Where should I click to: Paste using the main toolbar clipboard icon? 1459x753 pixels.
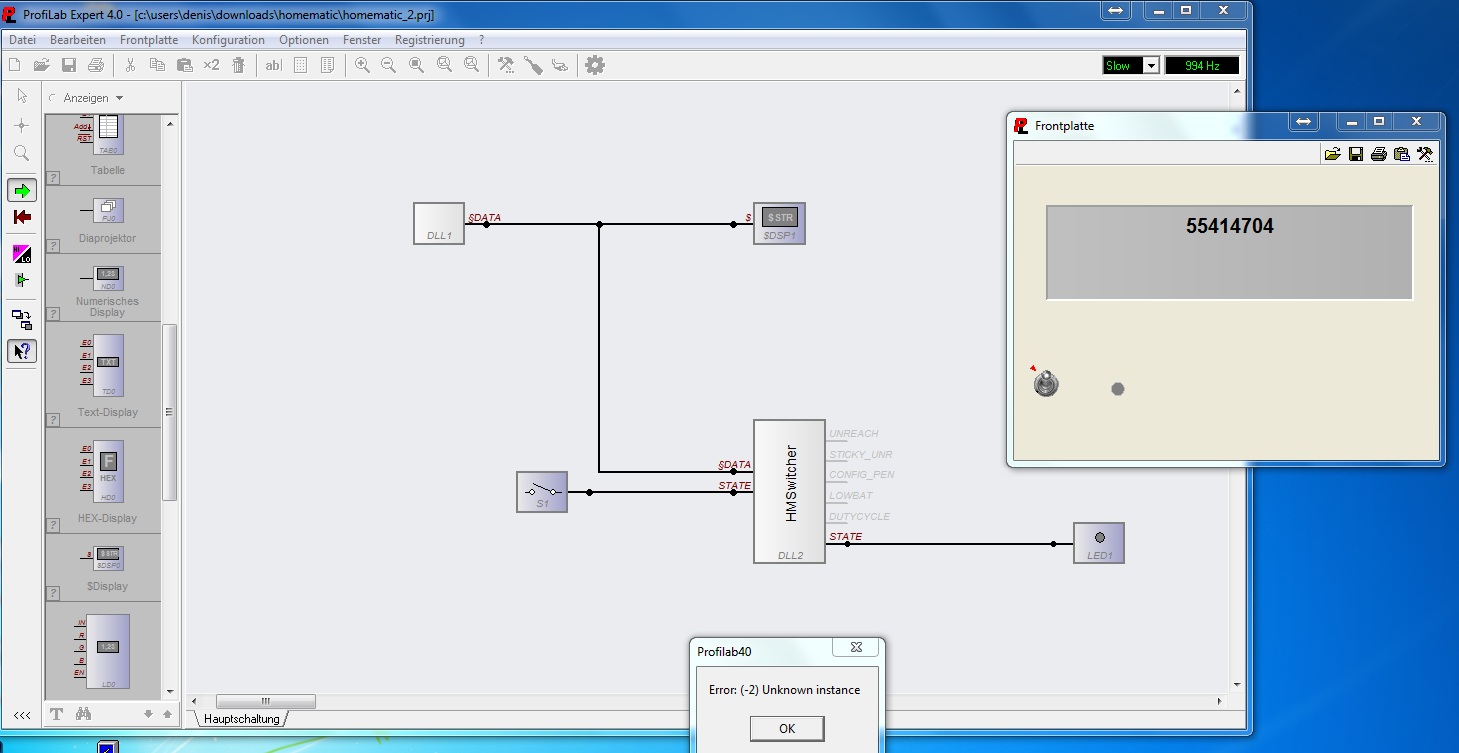[184, 65]
